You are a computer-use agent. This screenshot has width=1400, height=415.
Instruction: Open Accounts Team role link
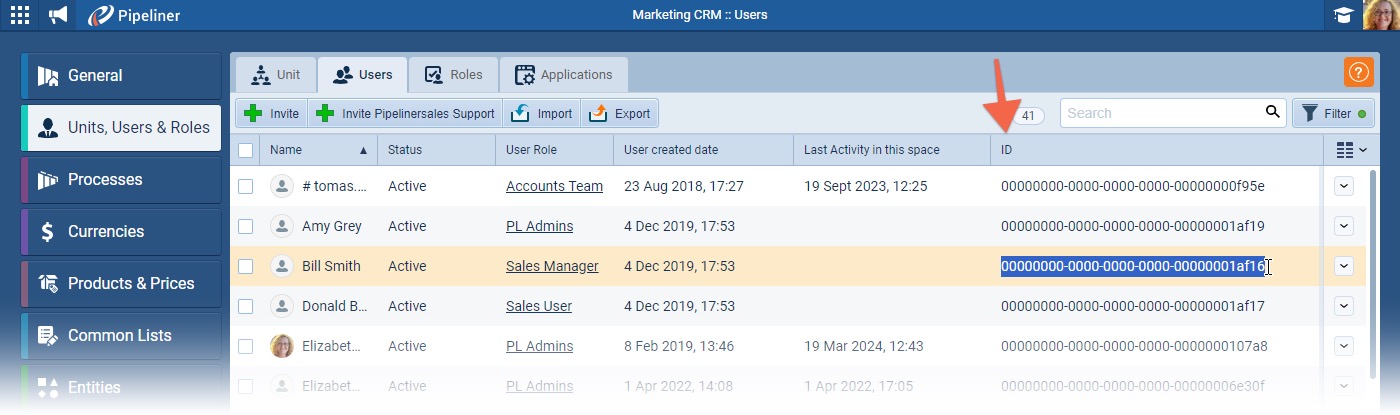(554, 186)
